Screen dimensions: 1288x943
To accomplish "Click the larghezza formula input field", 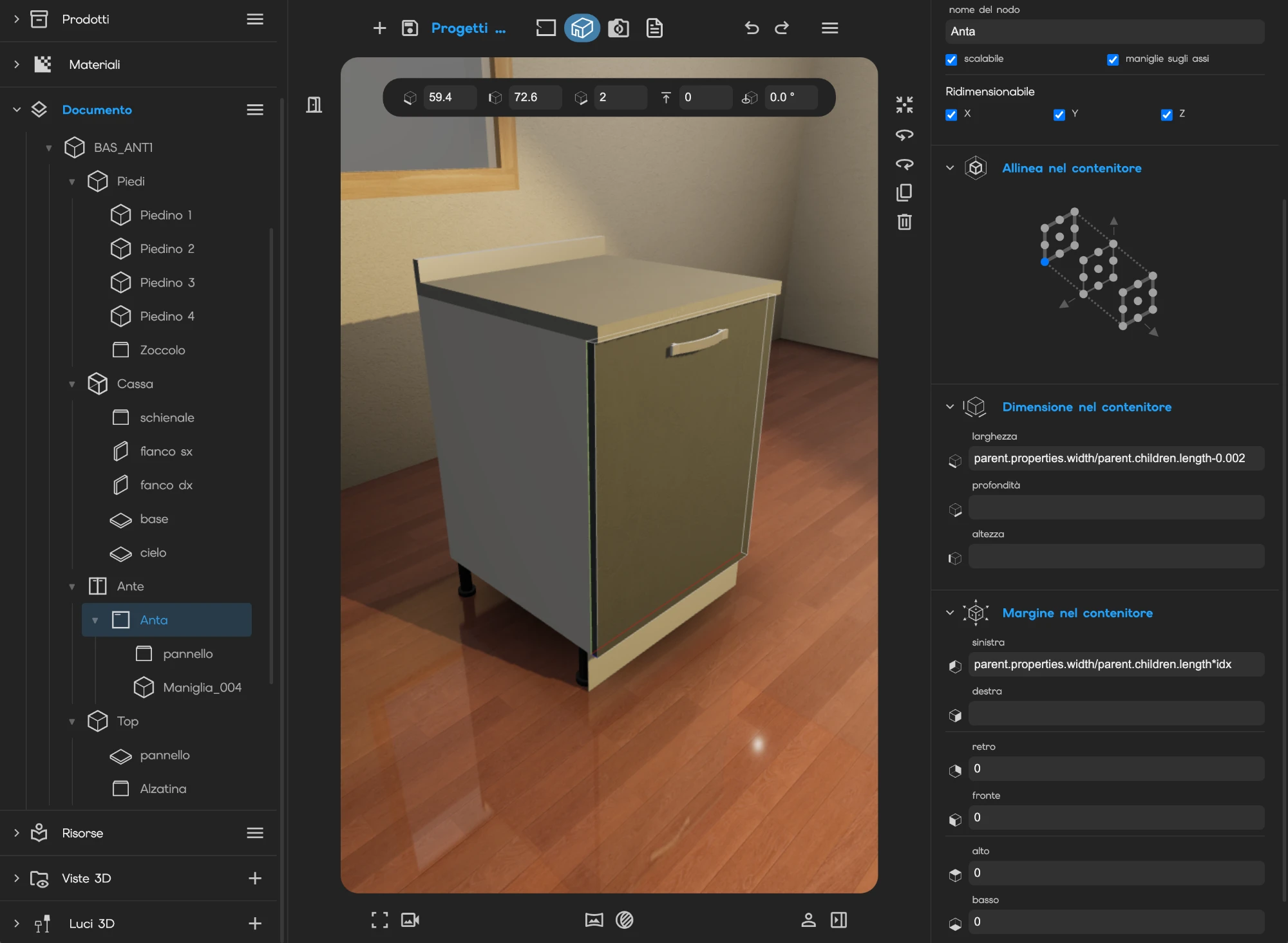I will (x=1116, y=458).
